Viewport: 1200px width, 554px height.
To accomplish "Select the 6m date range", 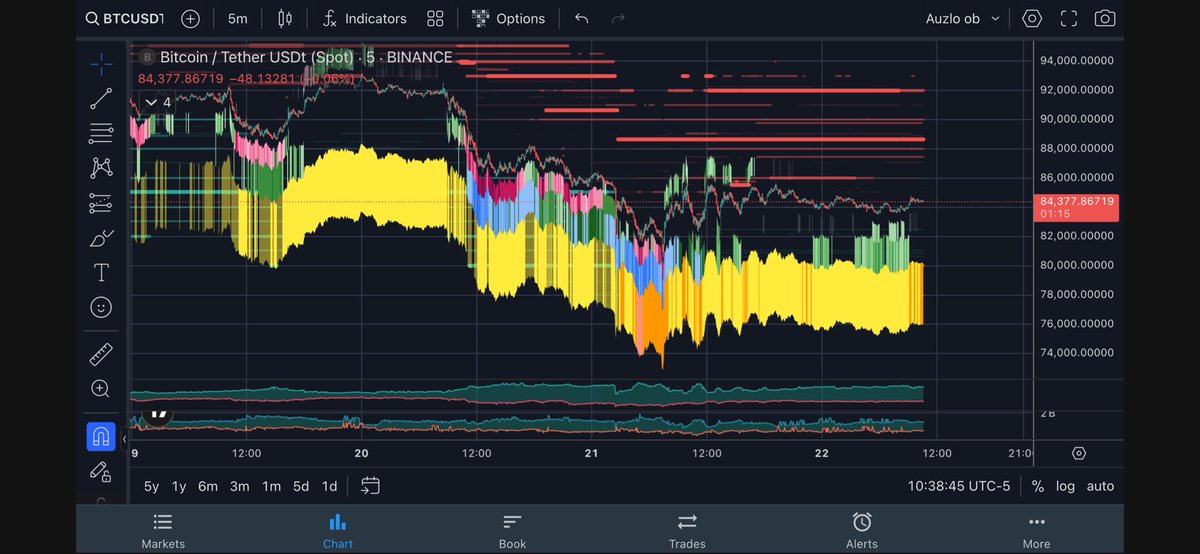I will [x=208, y=486].
